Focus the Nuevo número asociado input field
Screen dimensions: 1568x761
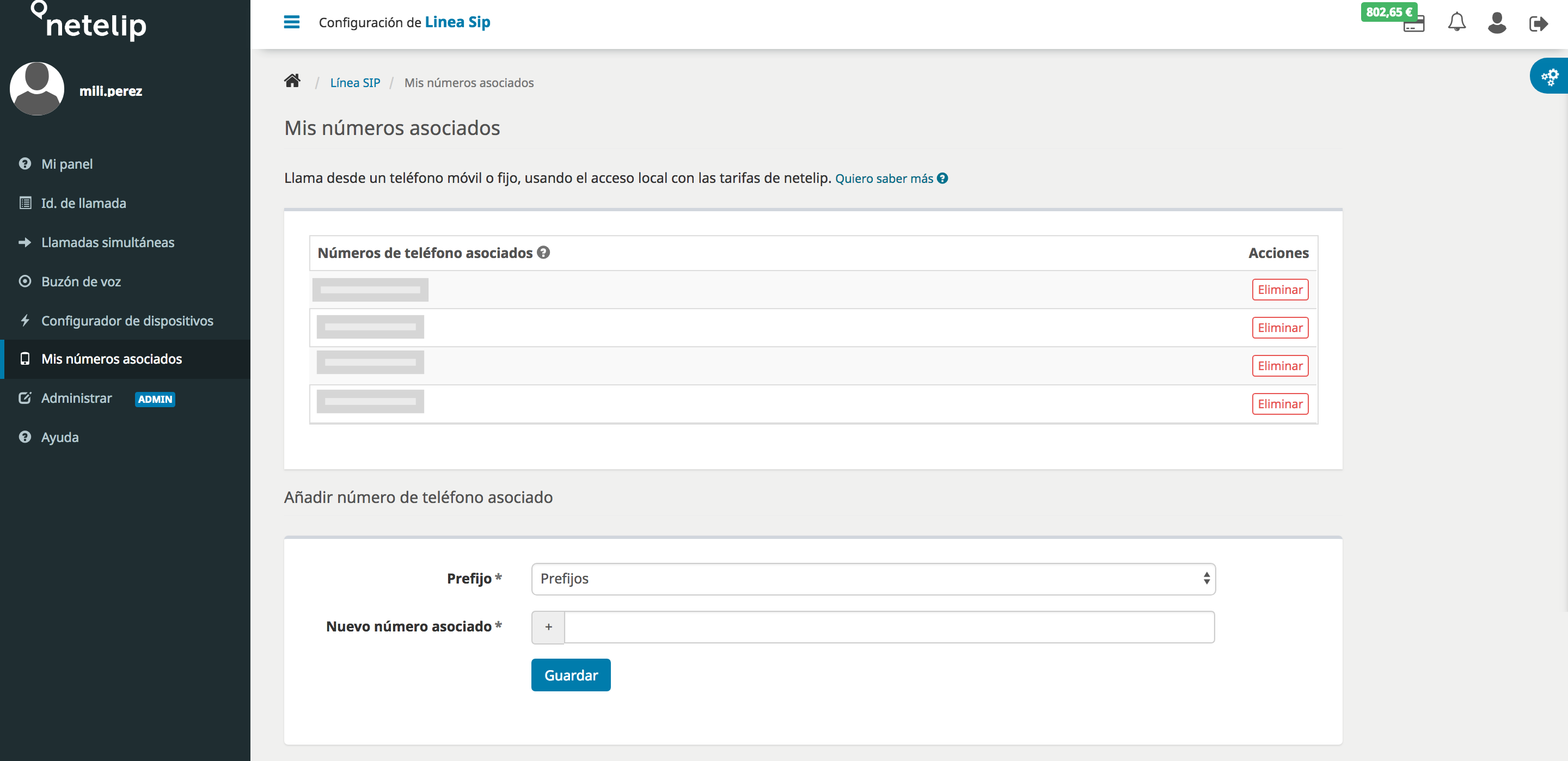click(x=889, y=627)
